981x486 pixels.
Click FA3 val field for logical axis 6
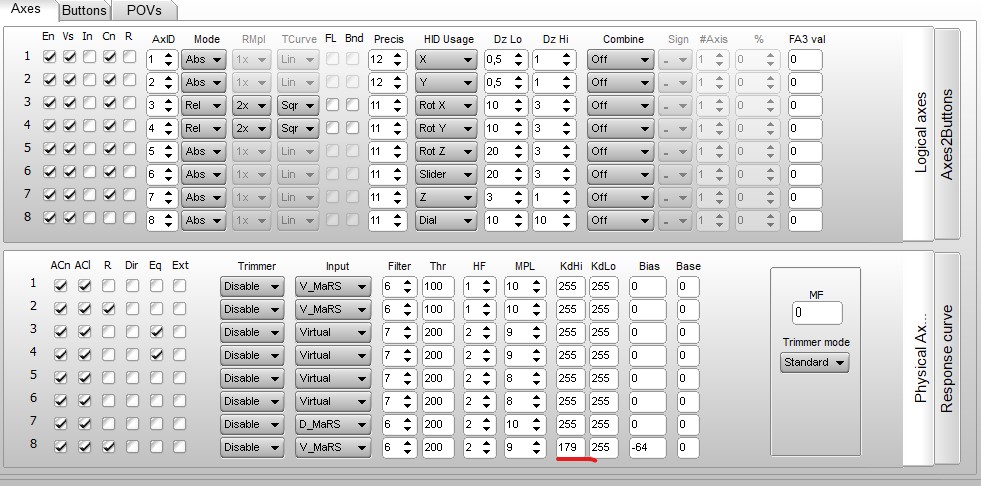pos(805,174)
